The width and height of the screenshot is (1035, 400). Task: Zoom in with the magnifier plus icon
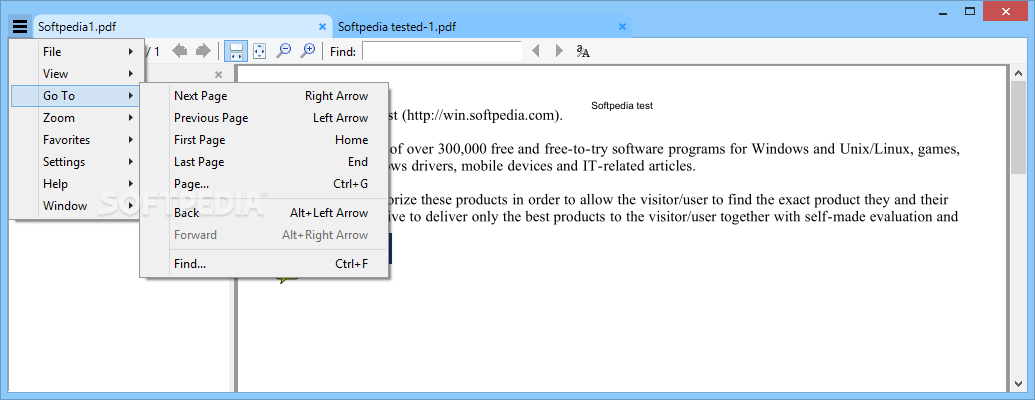(308, 51)
